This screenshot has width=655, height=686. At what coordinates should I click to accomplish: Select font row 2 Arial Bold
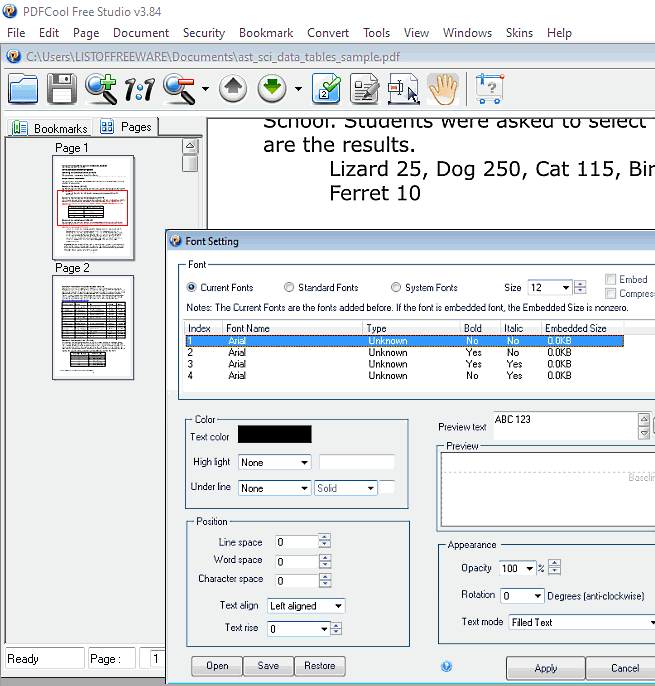click(405, 353)
